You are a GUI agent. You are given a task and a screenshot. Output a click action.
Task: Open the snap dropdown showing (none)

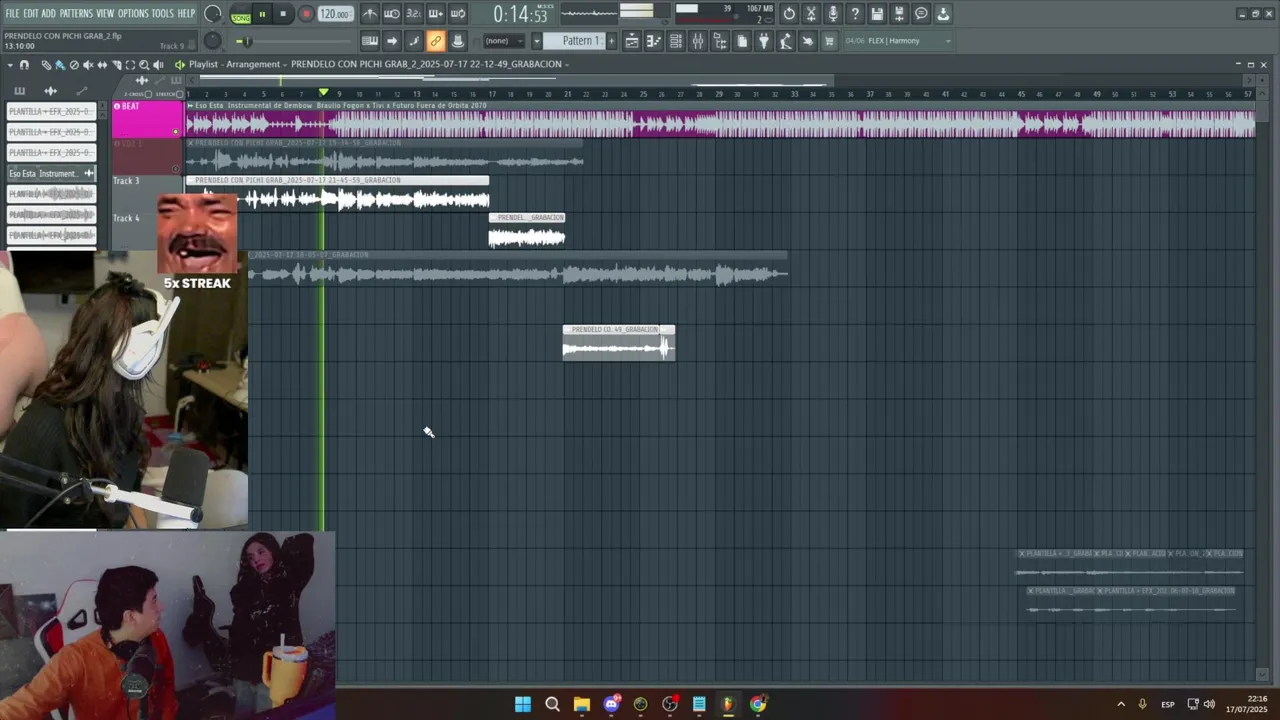(503, 41)
